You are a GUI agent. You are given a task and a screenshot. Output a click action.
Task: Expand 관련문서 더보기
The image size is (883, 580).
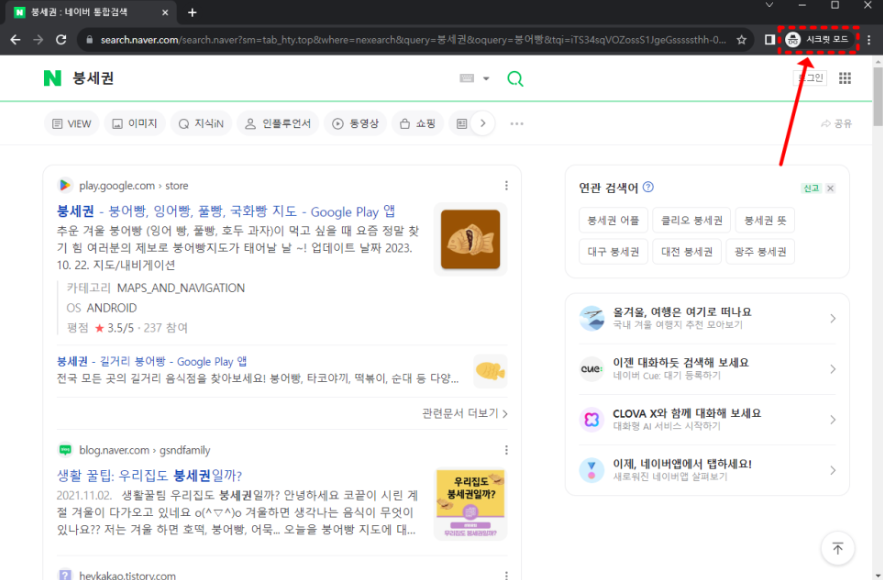click(x=465, y=413)
